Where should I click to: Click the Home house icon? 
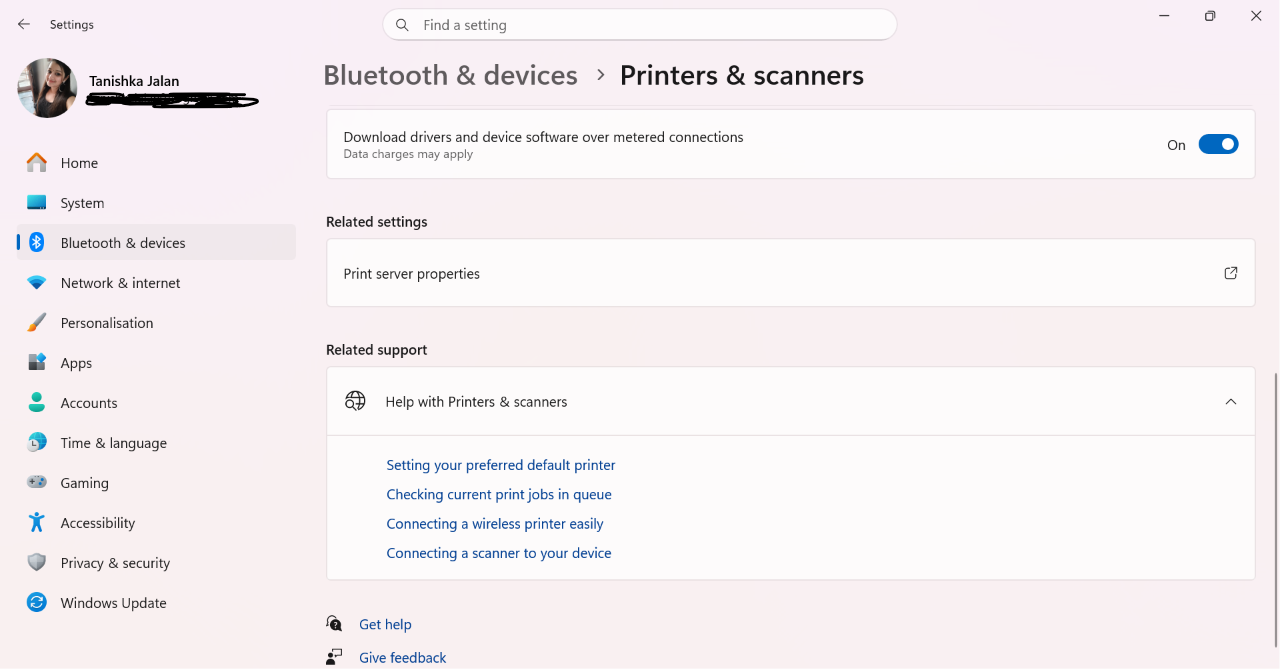[37, 162]
